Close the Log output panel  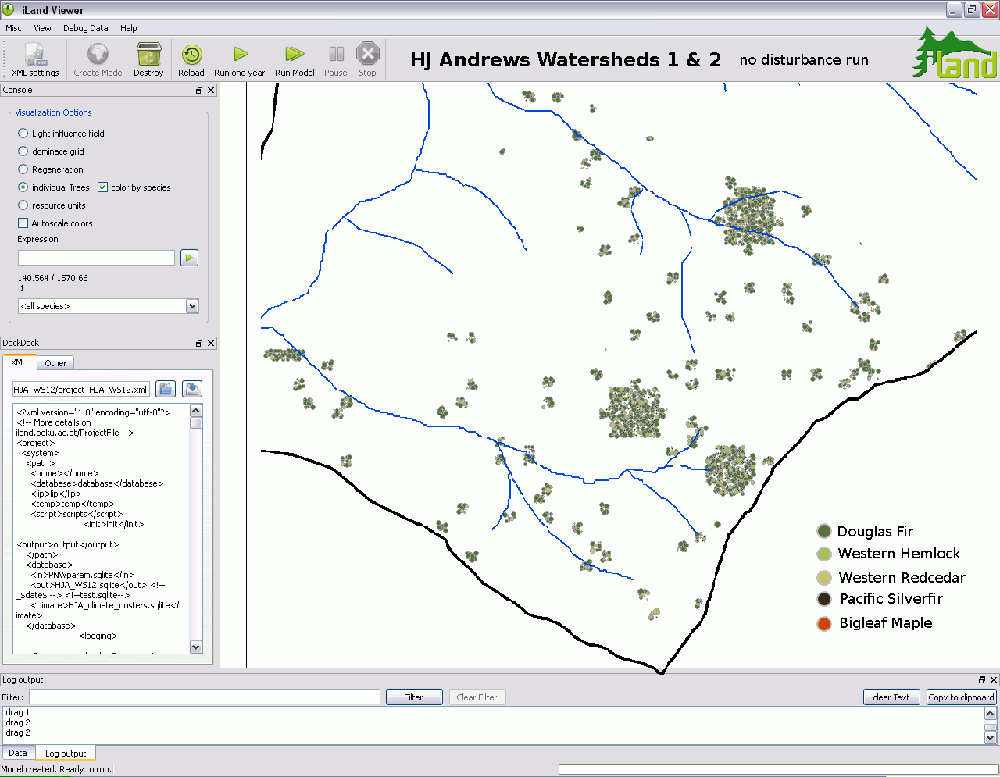point(994,680)
